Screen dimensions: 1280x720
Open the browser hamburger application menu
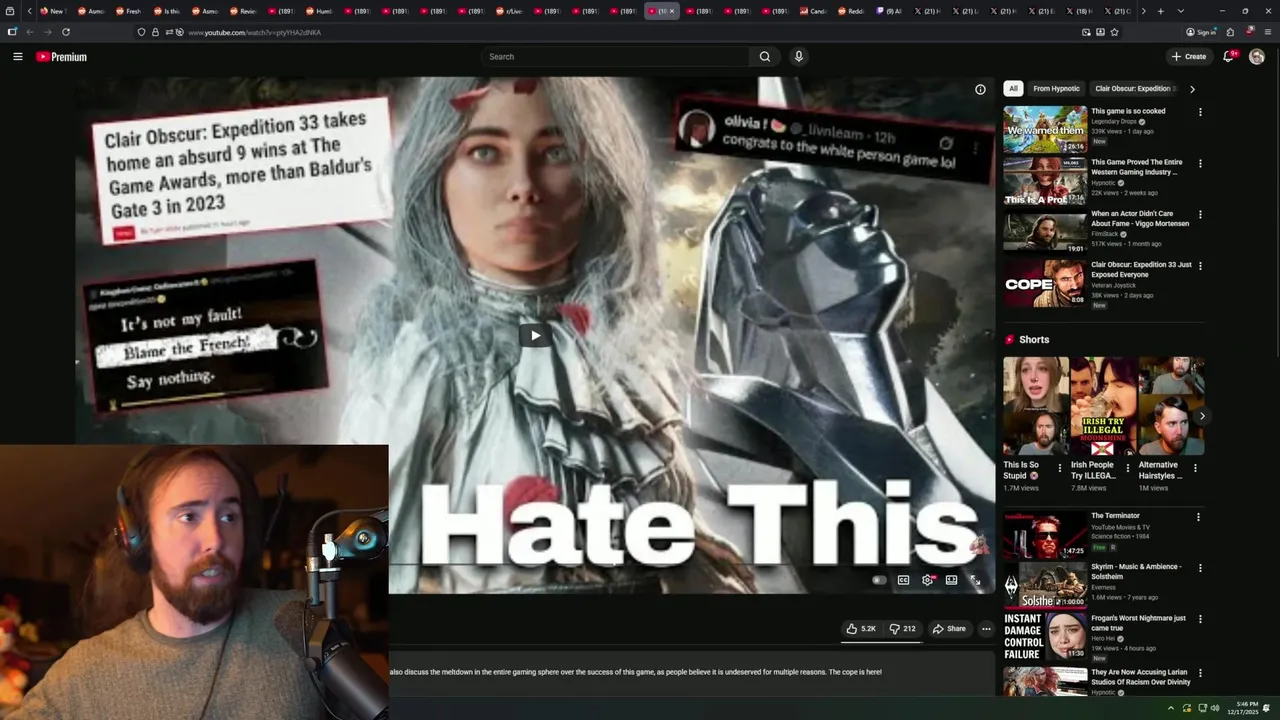pos(1267,32)
